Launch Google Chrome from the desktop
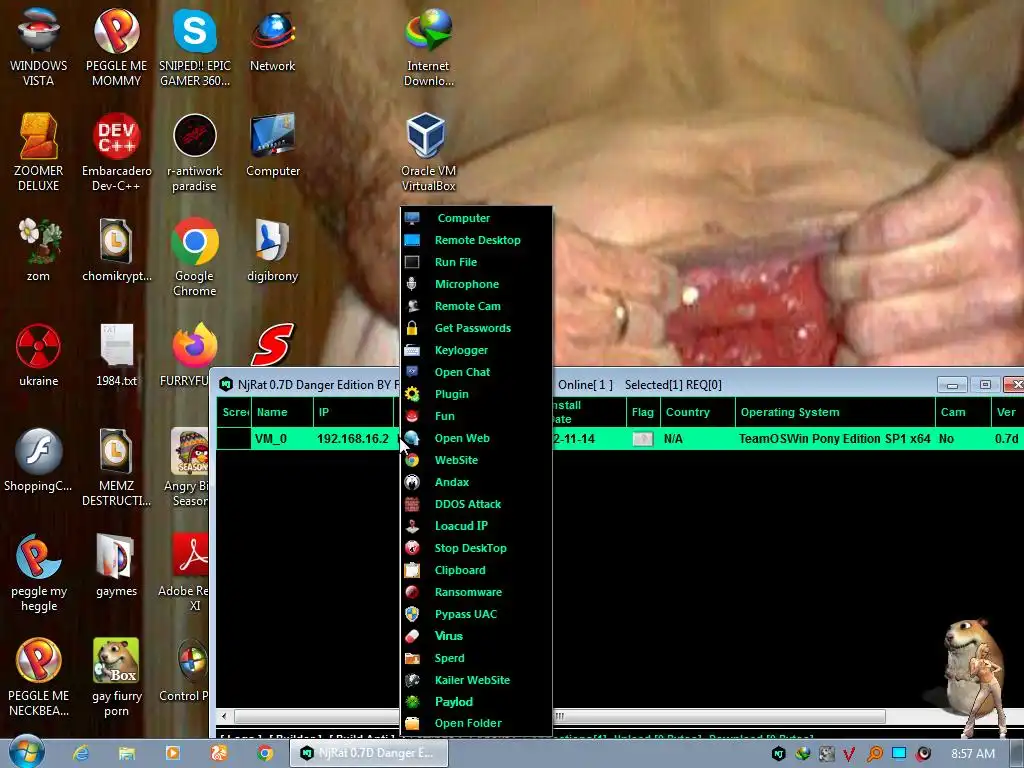Screen dimensions: 1024x768 pos(195,256)
